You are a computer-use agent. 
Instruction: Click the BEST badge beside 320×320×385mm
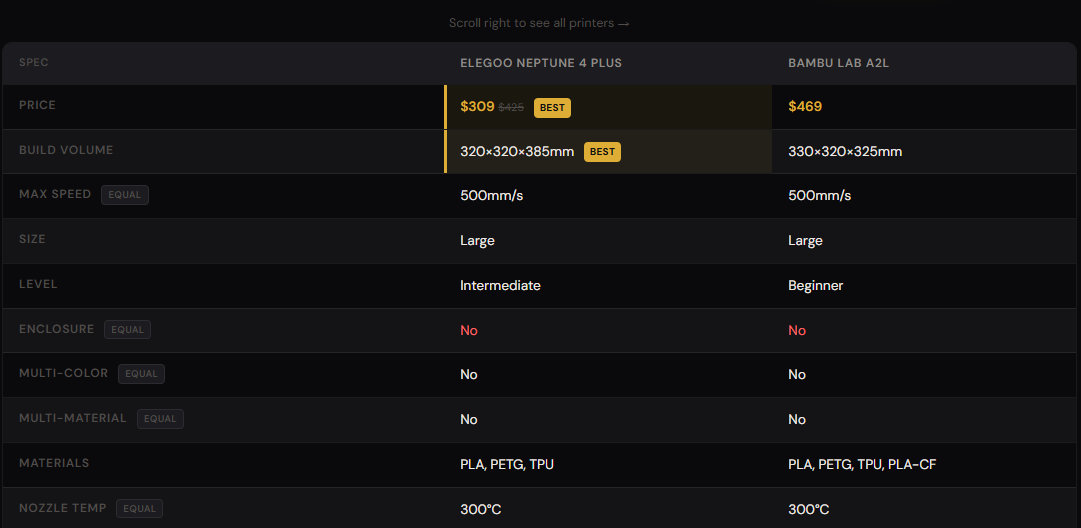click(x=602, y=152)
